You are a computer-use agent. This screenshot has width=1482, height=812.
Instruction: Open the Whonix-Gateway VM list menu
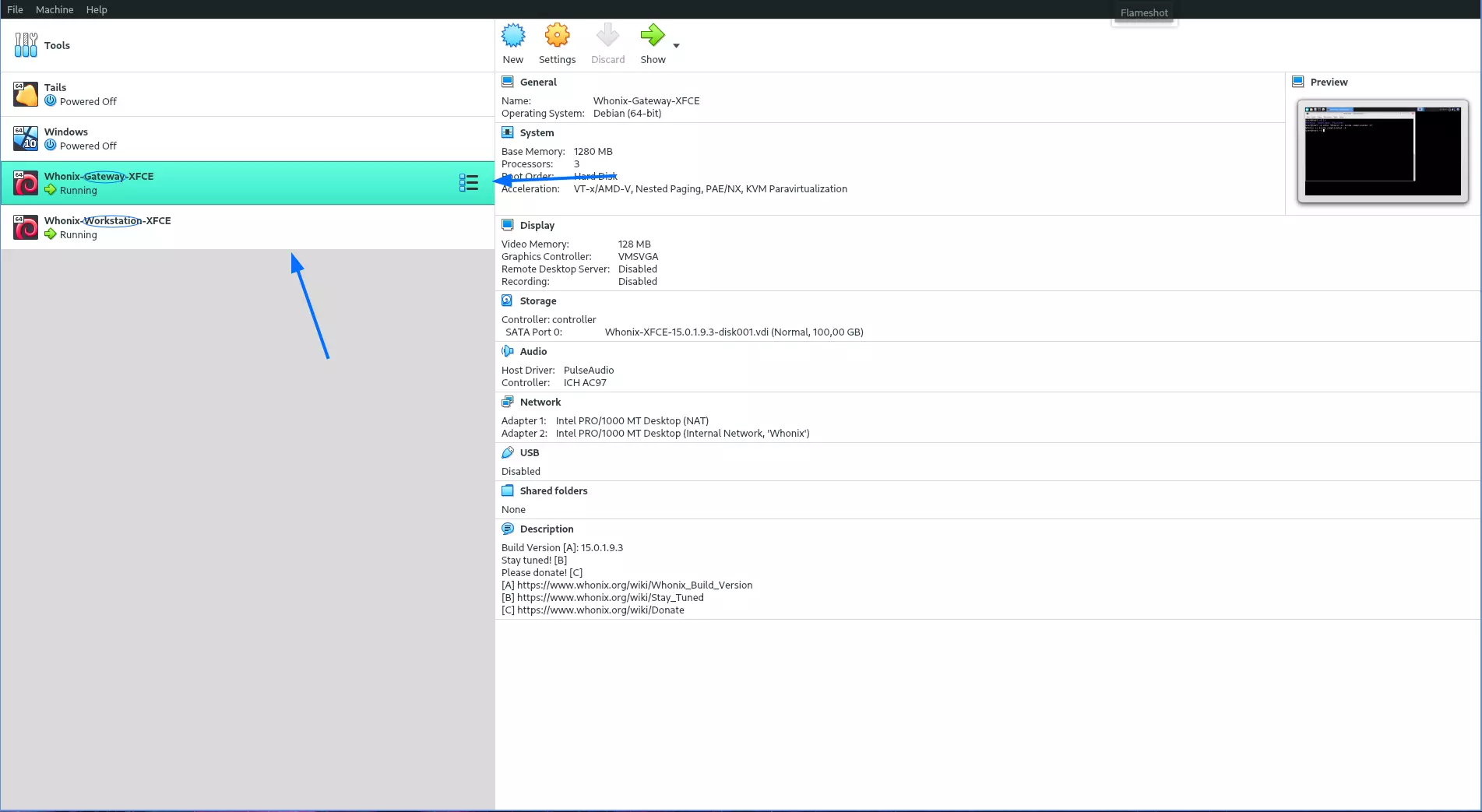[469, 183]
